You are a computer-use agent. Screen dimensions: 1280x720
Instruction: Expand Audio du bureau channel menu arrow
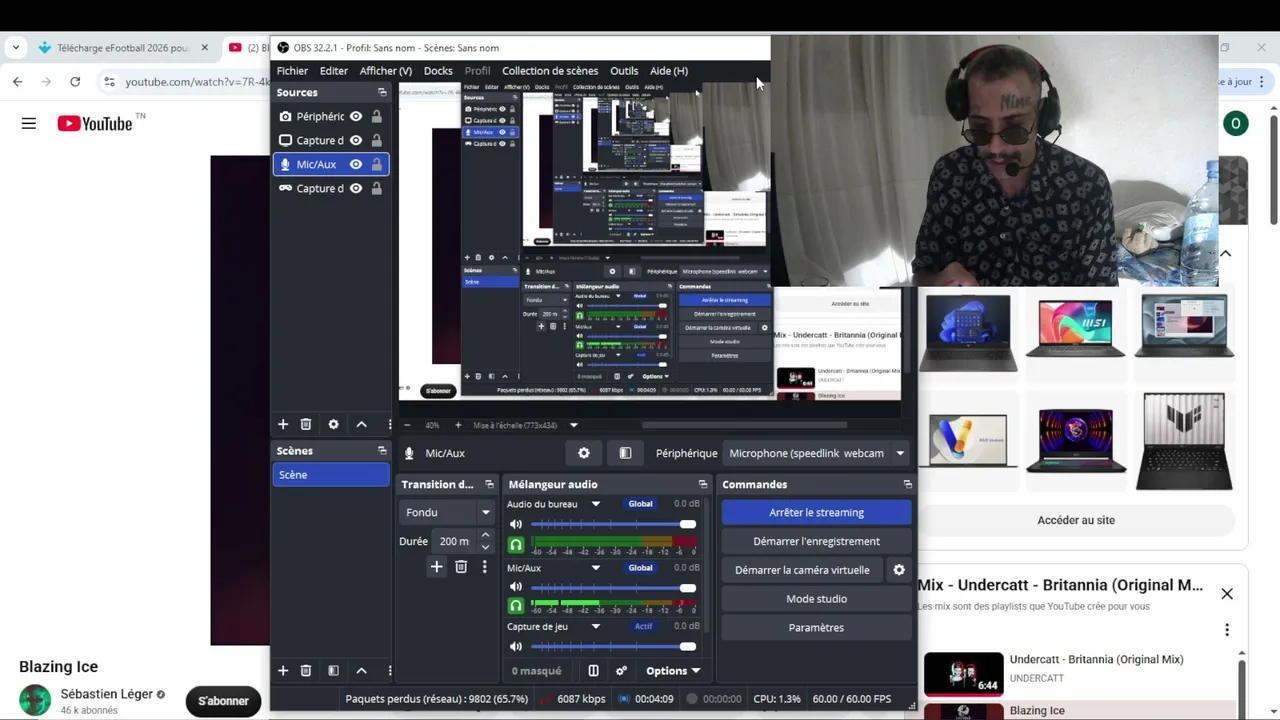pos(595,504)
